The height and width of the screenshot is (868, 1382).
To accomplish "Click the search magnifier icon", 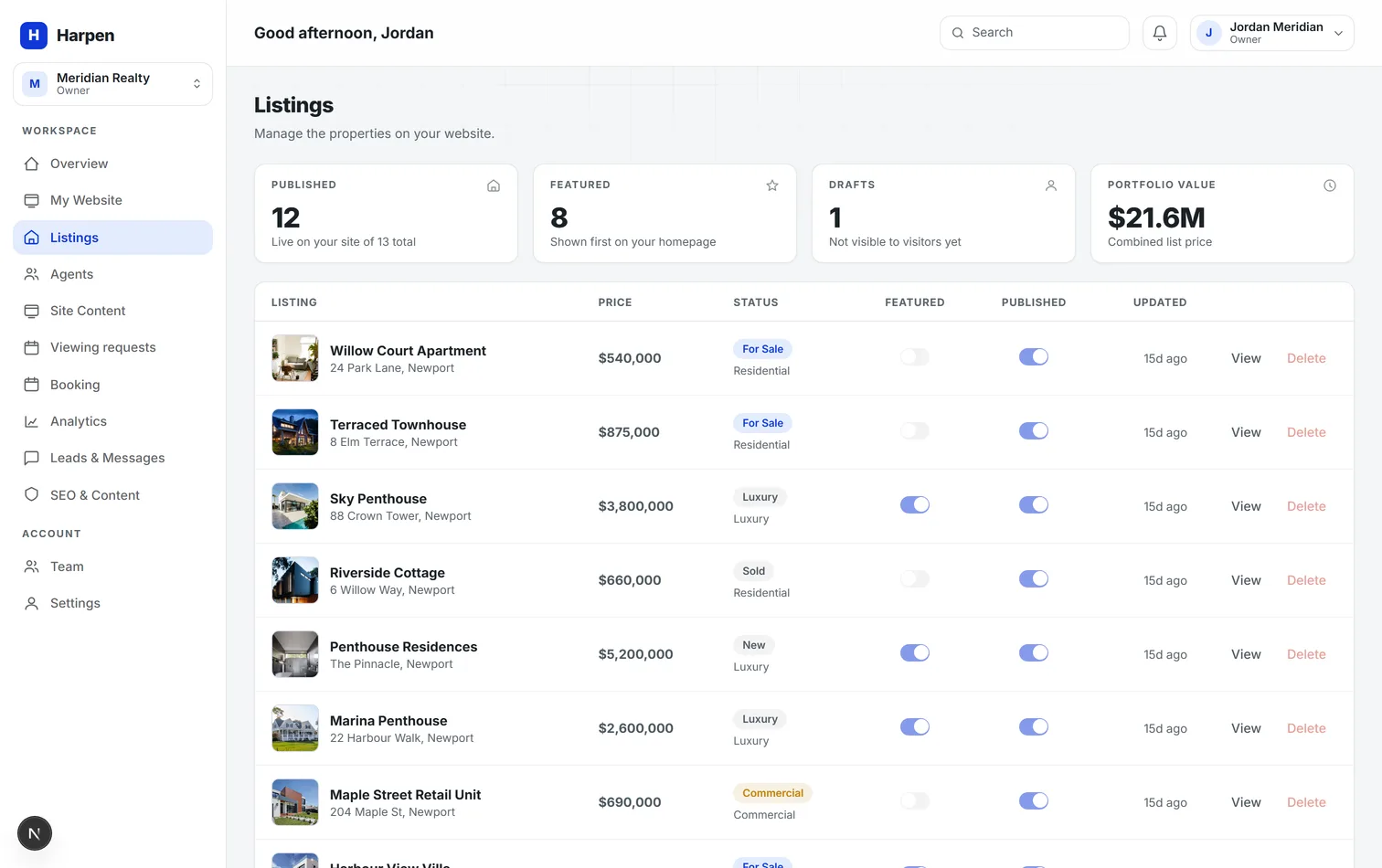I will pos(958,33).
